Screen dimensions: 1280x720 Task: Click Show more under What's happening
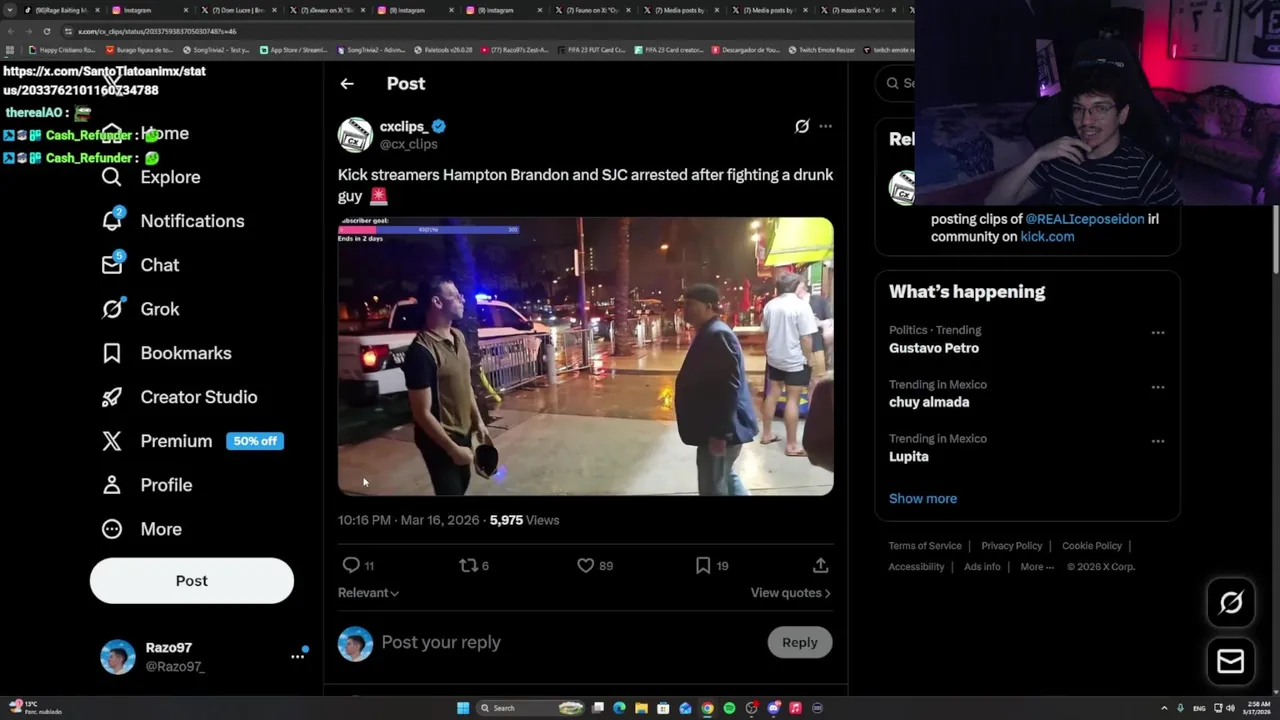[923, 498]
